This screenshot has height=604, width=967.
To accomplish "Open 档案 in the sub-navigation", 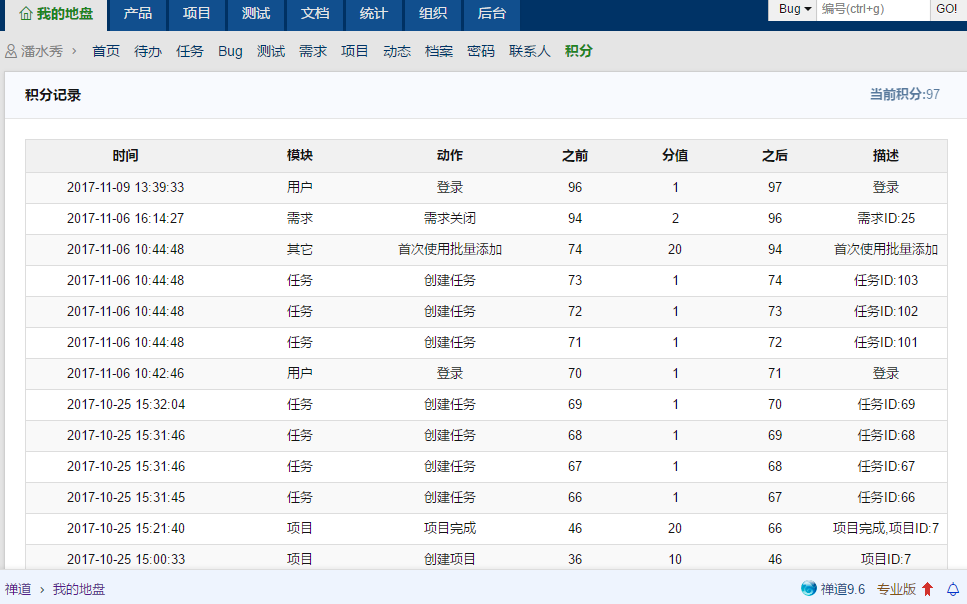I will point(439,51).
